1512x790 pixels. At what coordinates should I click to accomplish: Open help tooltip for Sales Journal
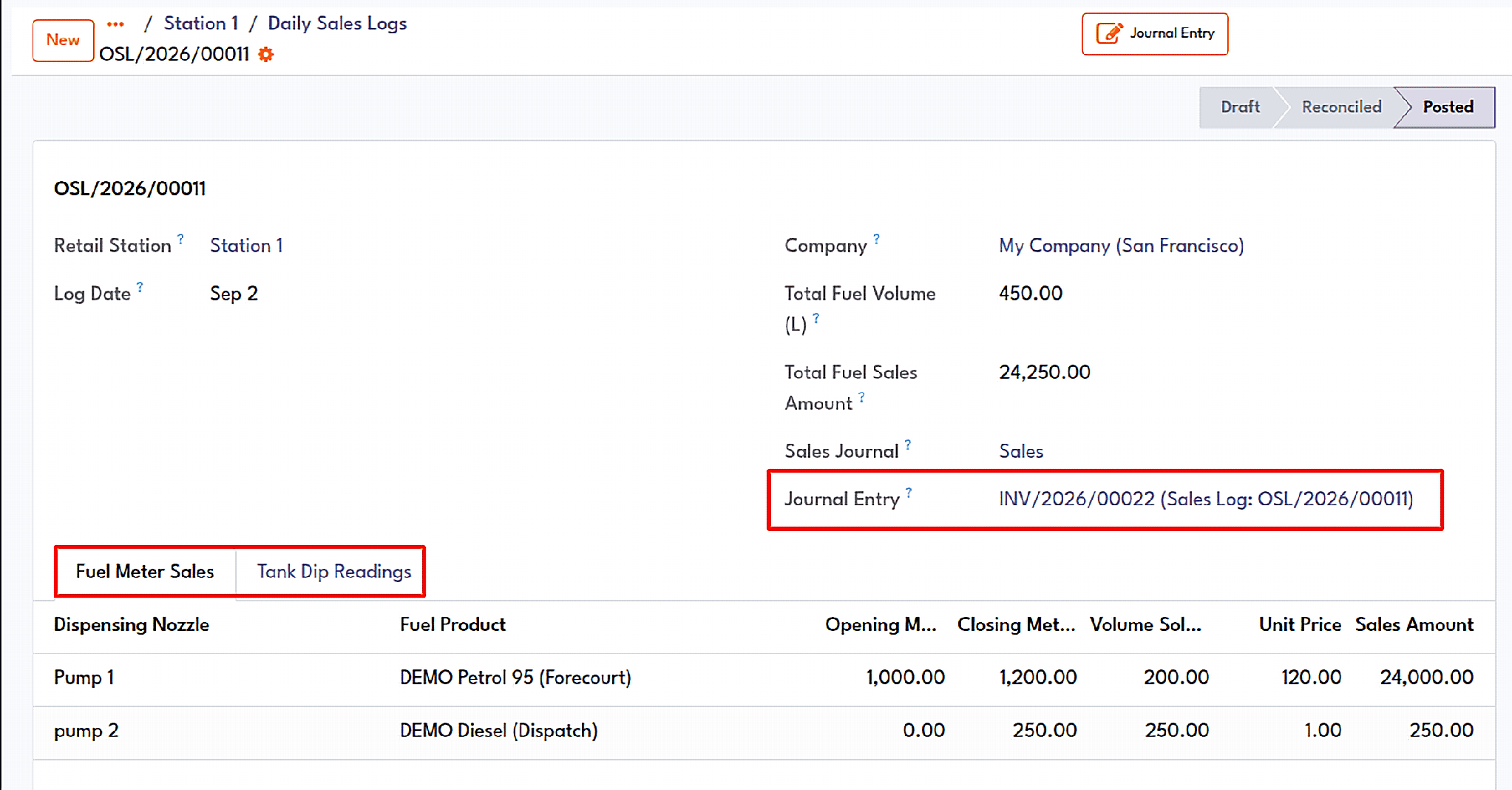click(908, 444)
